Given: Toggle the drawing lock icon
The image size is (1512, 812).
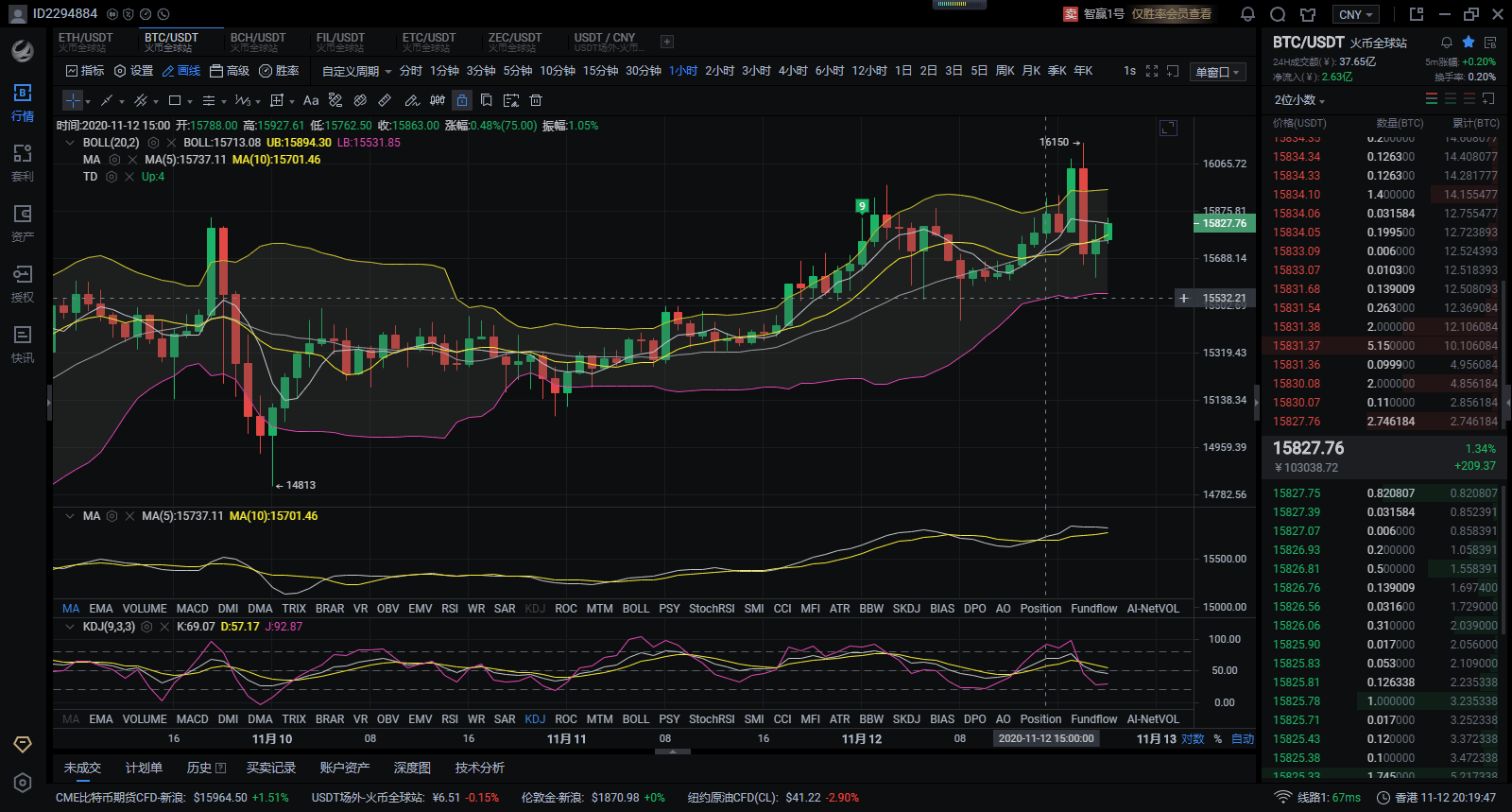Looking at the screenshot, I should pyautogui.click(x=462, y=100).
